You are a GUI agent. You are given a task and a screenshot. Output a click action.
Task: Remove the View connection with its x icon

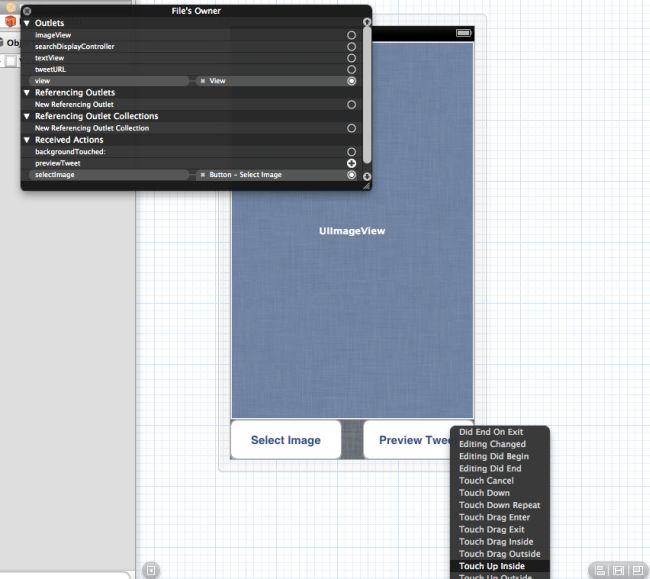[x=203, y=81]
